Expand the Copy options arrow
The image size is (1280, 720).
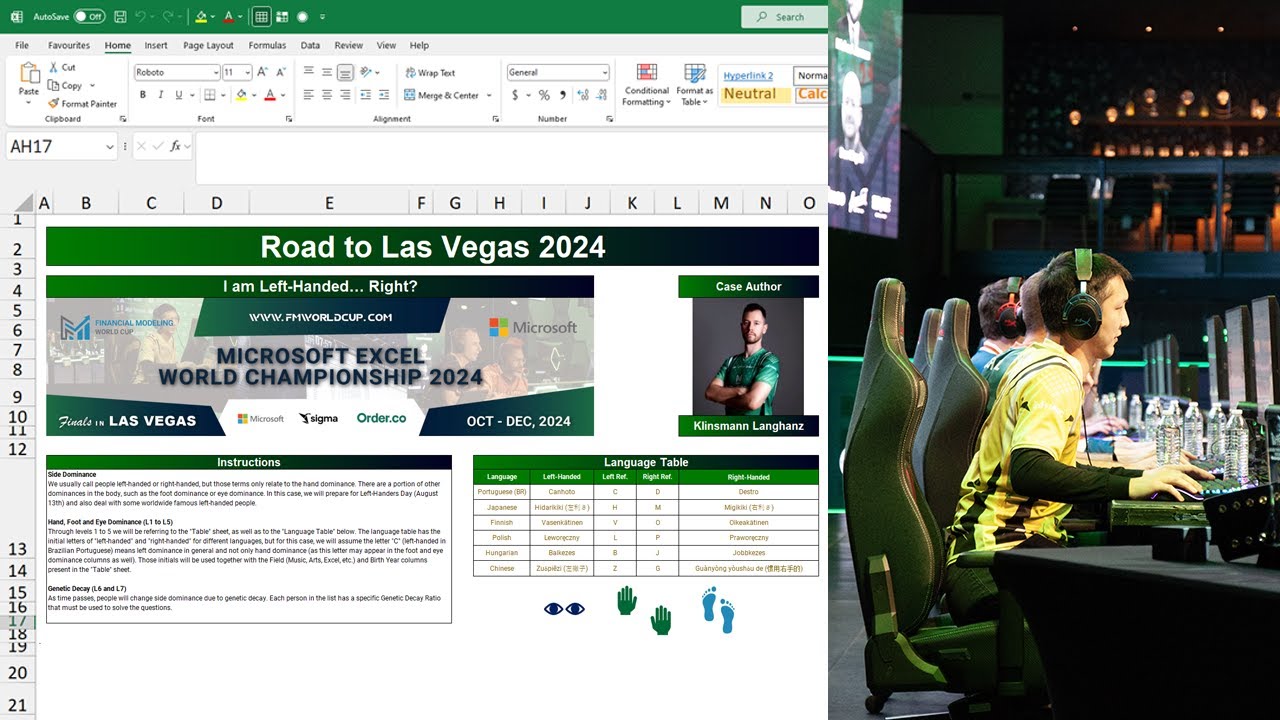[92, 86]
